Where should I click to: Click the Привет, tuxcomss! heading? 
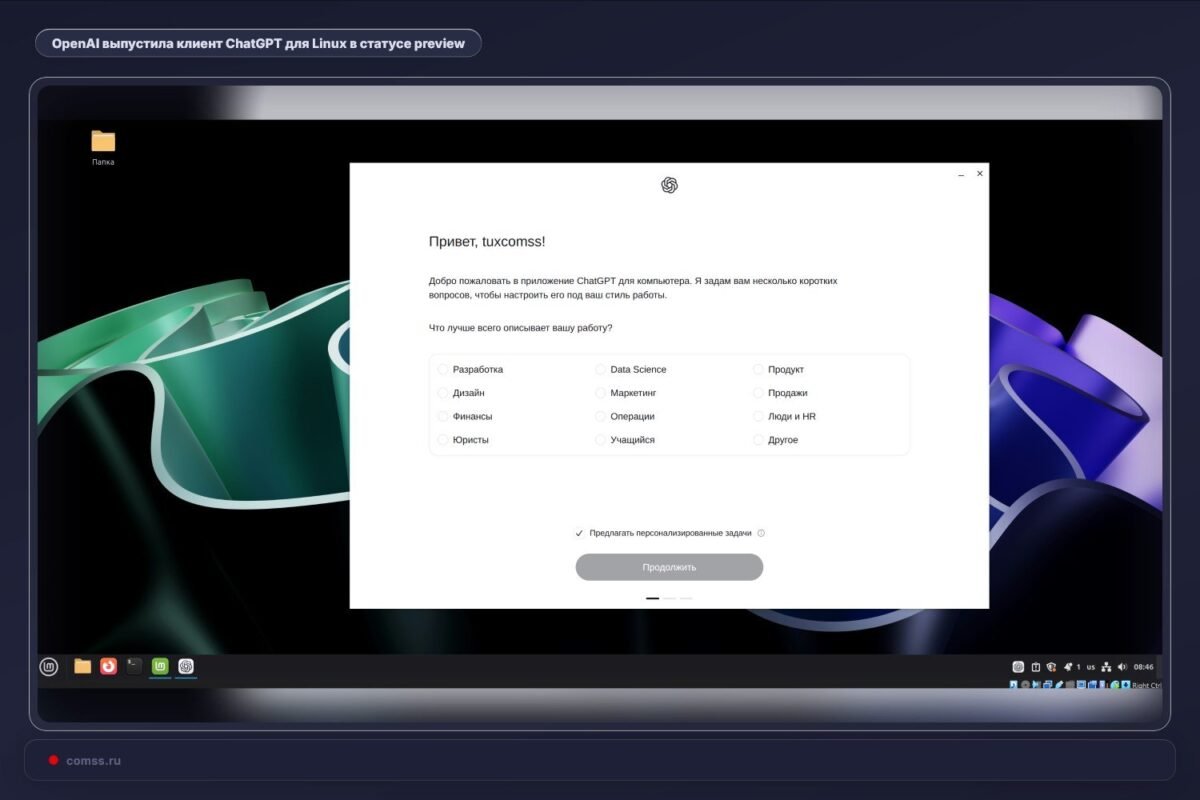pos(487,242)
